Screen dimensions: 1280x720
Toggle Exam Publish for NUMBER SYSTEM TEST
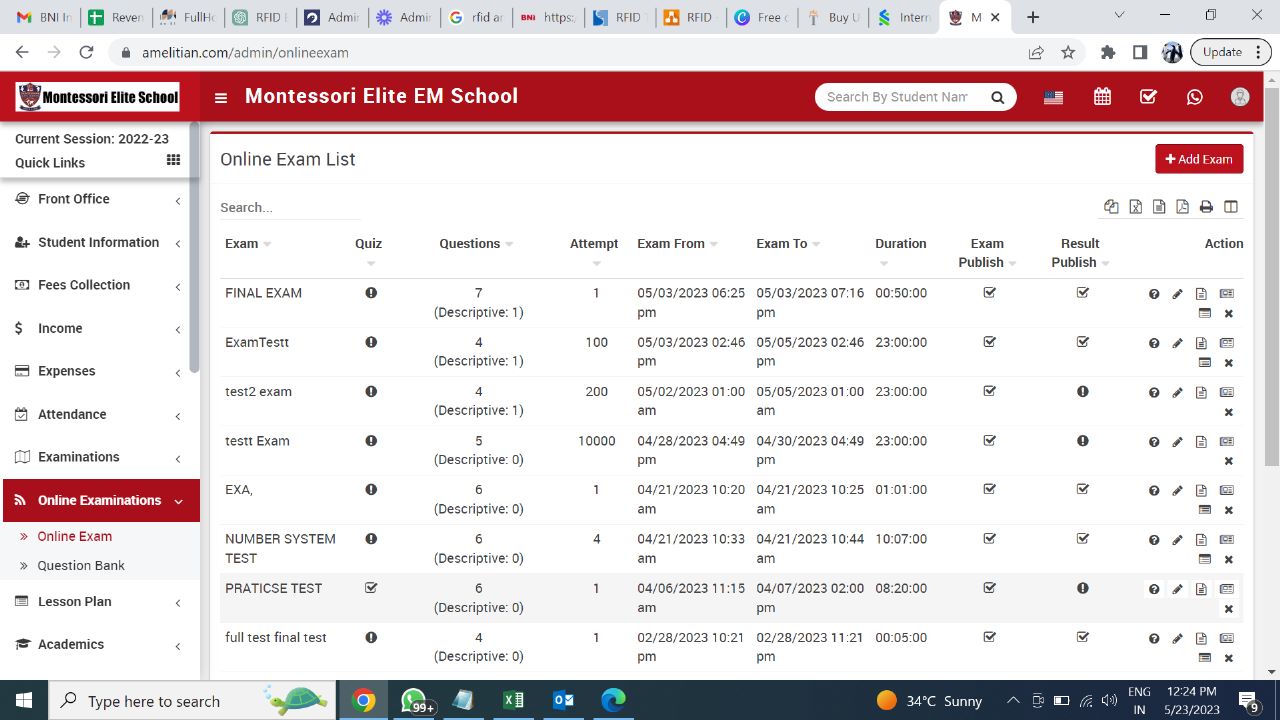(x=990, y=538)
